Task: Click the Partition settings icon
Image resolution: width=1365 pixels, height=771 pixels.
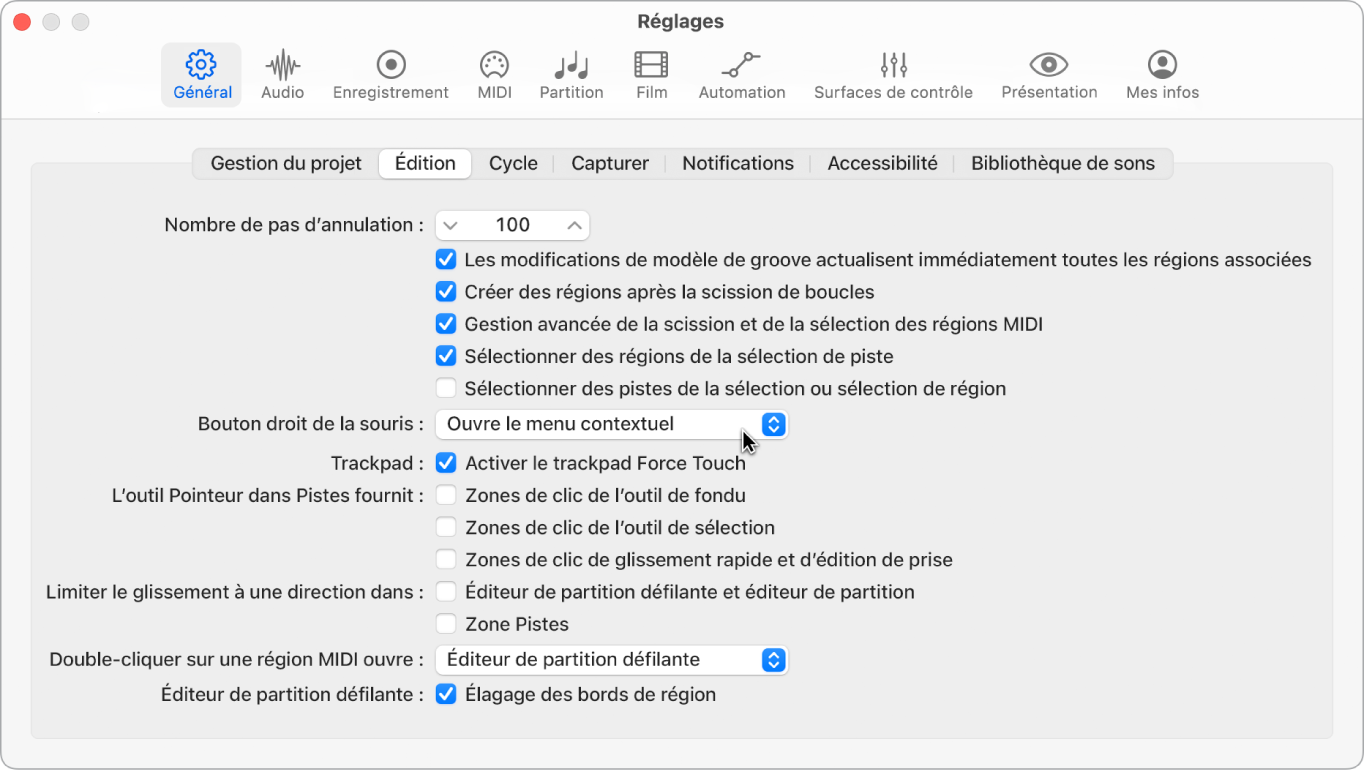Action: click(x=571, y=72)
